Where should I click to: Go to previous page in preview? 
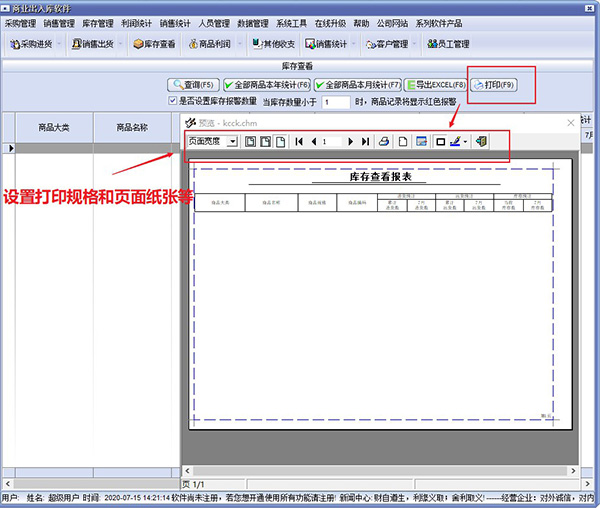click(x=314, y=142)
